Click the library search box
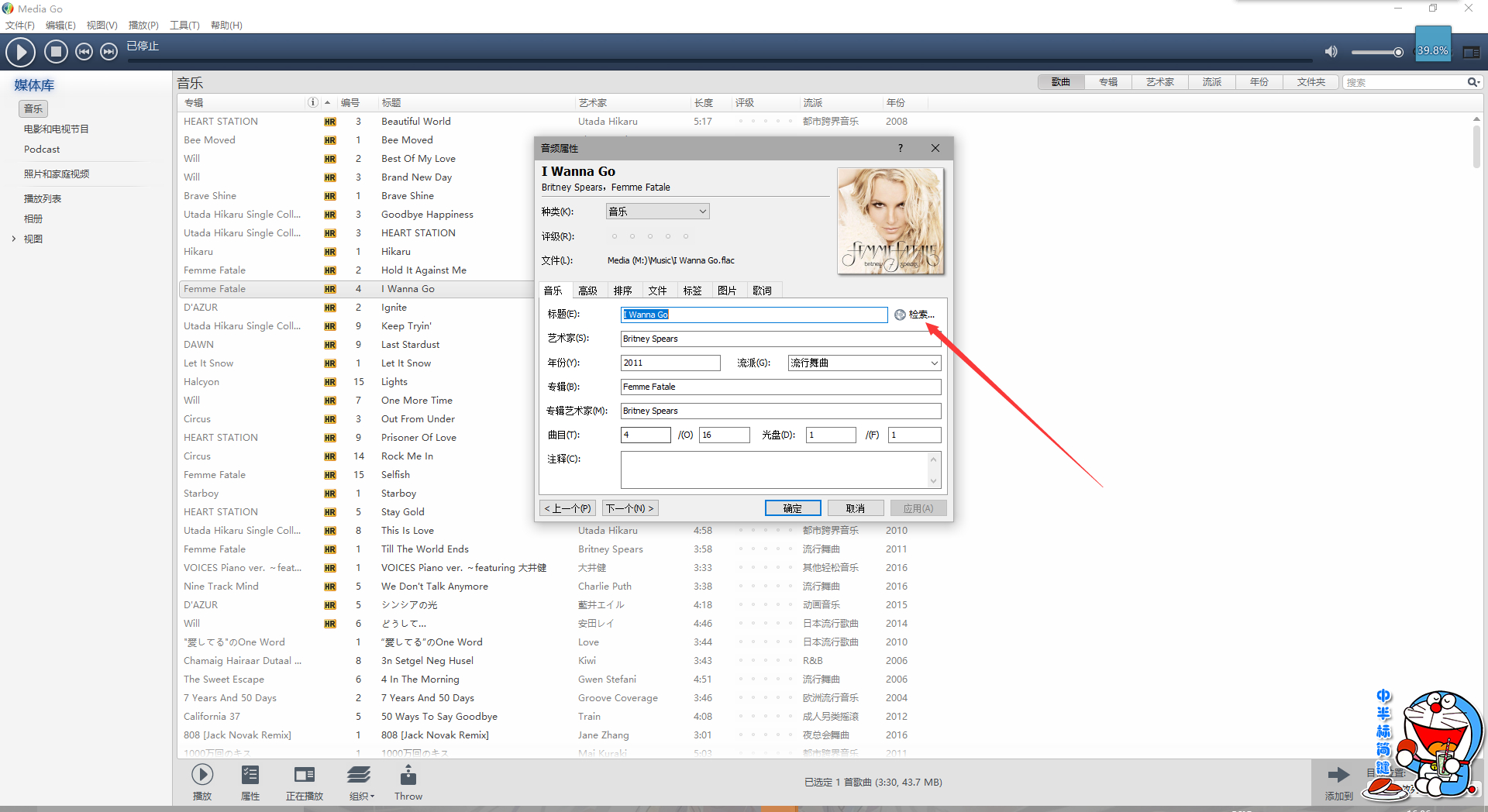This screenshot has height=812, width=1488. pyautogui.click(x=1404, y=82)
